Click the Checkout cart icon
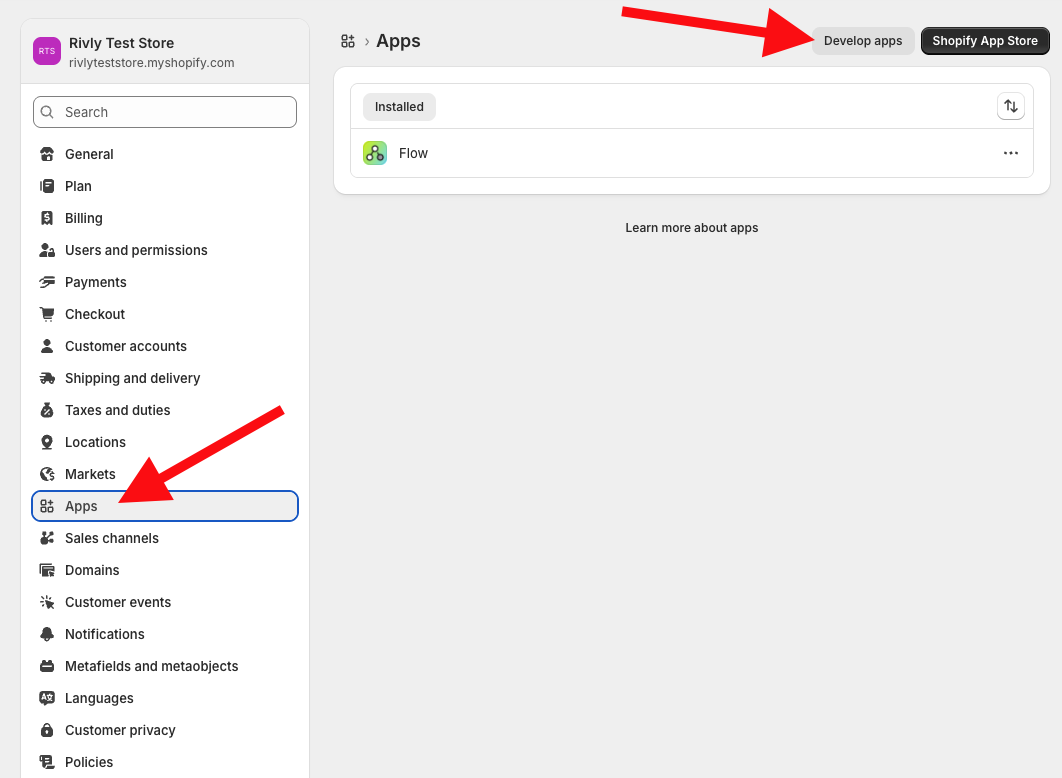Screen dimensions: 1062x778 (x=47, y=314)
